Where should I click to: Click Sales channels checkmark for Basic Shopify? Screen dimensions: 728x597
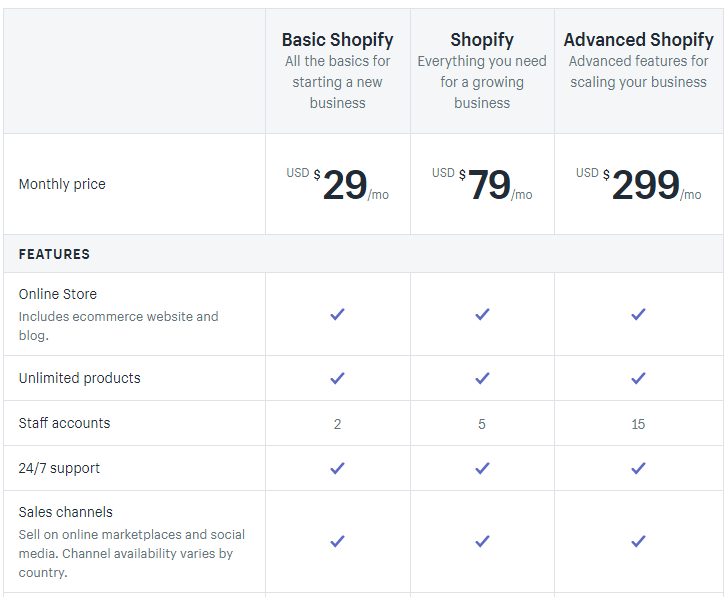click(x=337, y=541)
